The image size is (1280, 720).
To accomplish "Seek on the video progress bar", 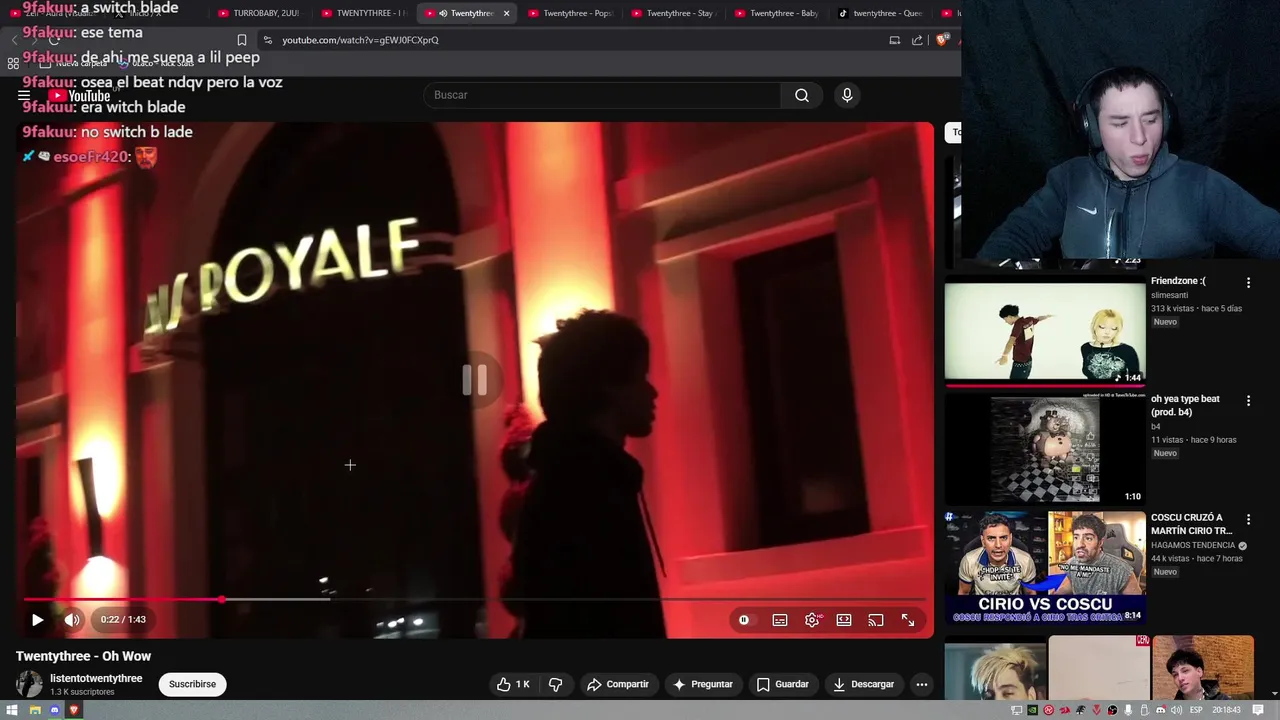I will 475,600.
